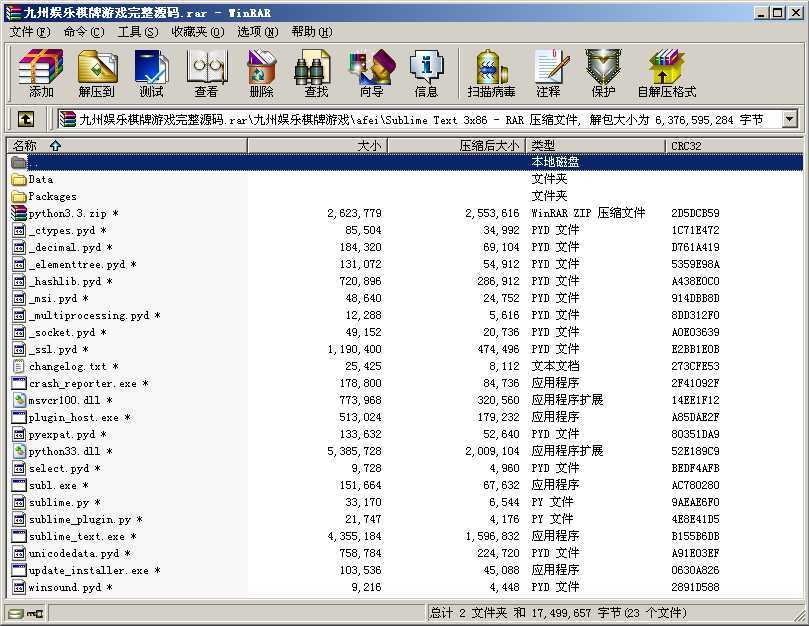The width and height of the screenshot is (809, 626).
Task: Expand the archive path dropdown arrow
Action: point(789,120)
